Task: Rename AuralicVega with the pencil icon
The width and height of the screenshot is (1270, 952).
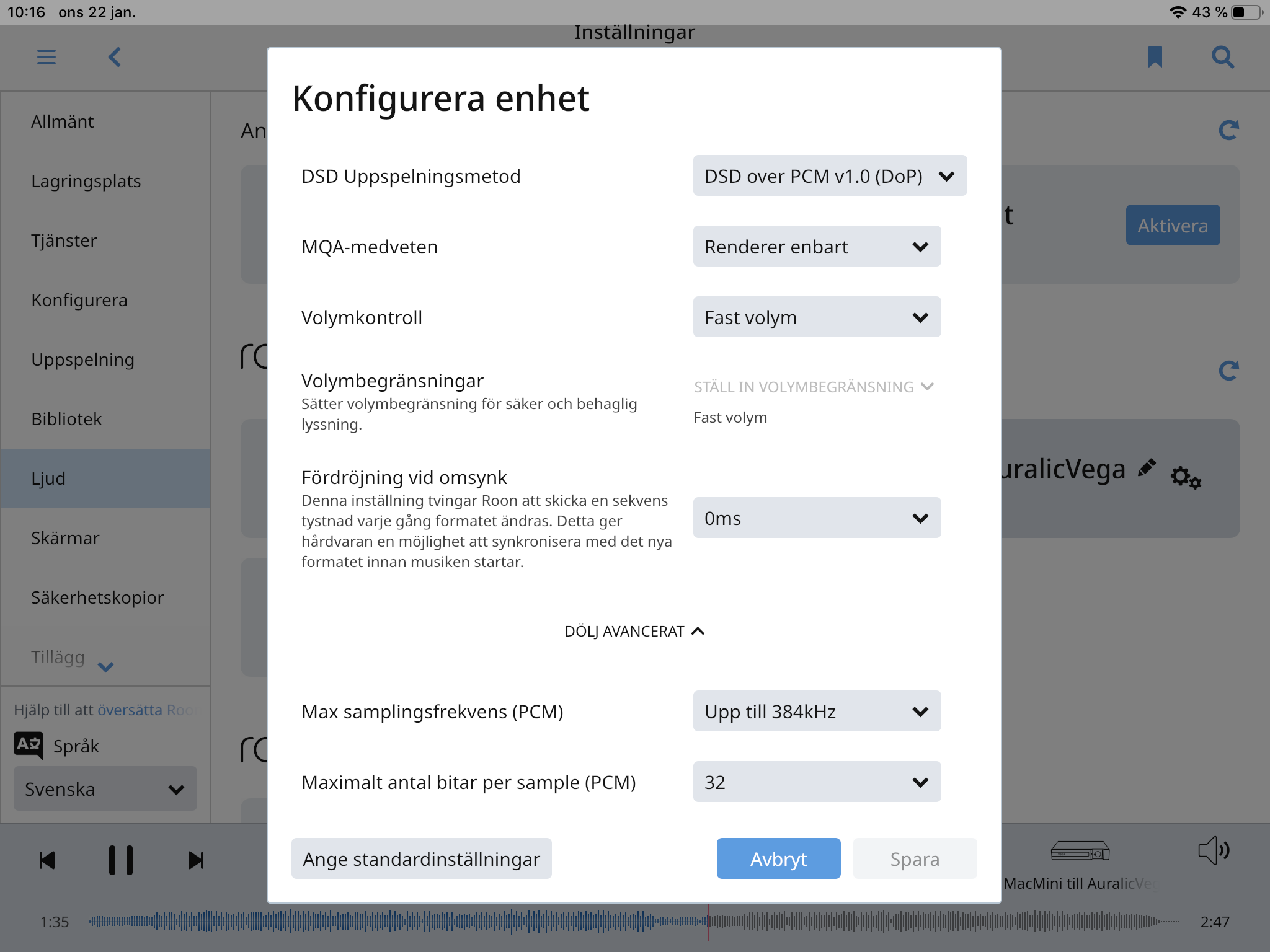Action: click(1147, 468)
